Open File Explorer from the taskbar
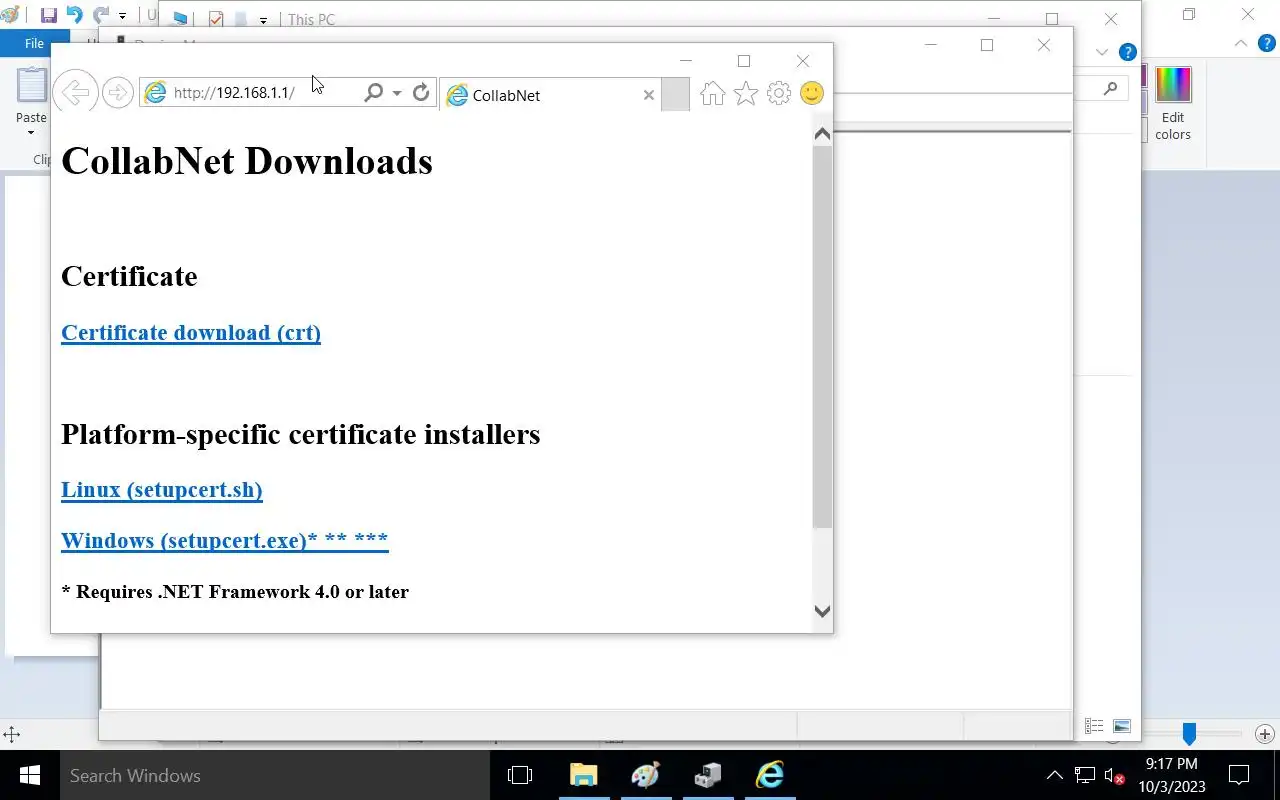The height and width of the screenshot is (800, 1280). 583,775
